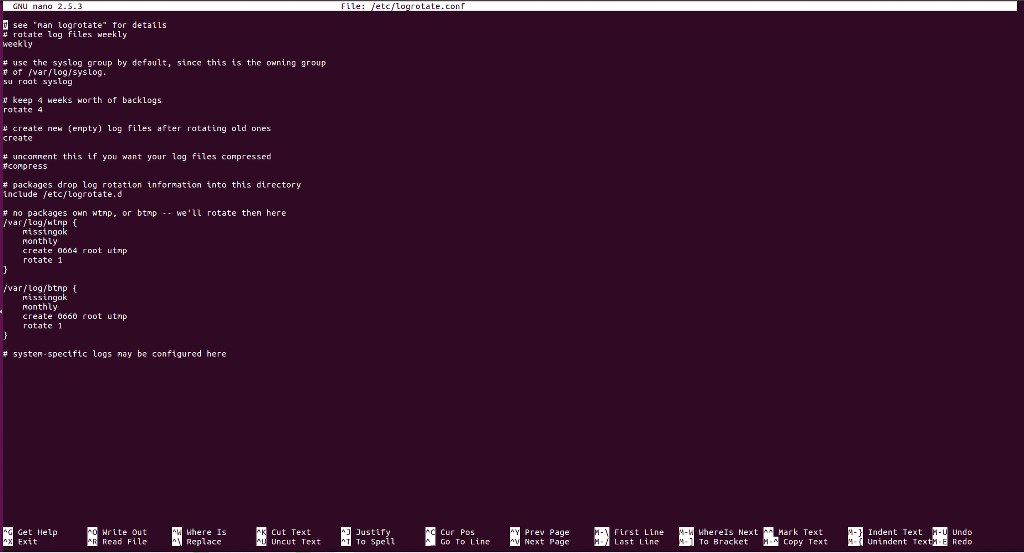1024x553 pixels.
Task: Click the '# of /var/log/syslog.' comment line
Action: (x=55, y=72)
